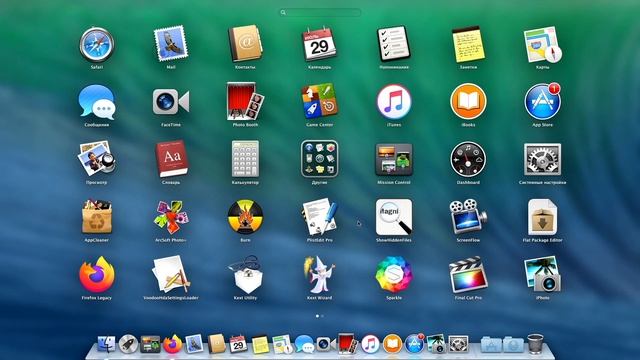Screen dimensions: 640x360
Task: Click the Launchpad rocket in the Dock
Action: 128,344
